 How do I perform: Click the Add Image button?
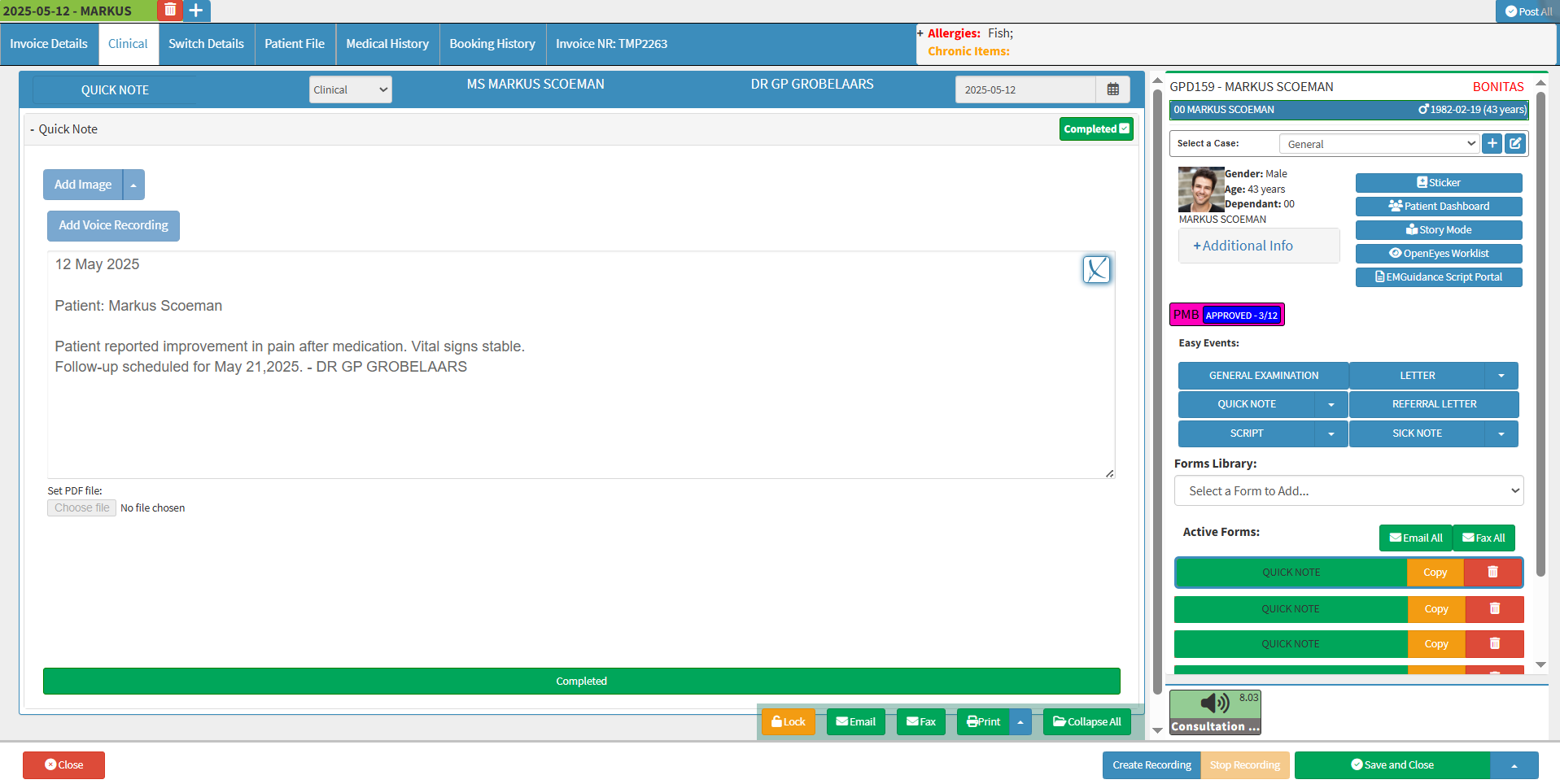click(x=83, y=185)
